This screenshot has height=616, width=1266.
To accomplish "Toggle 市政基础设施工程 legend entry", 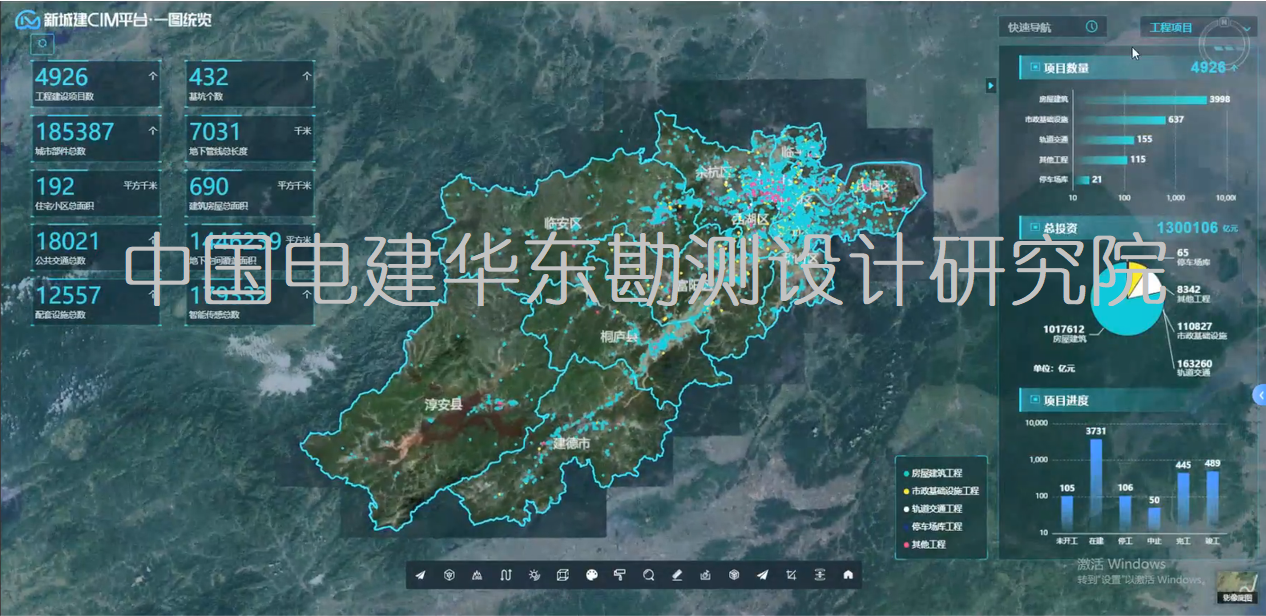I will [x=940, y=491].
